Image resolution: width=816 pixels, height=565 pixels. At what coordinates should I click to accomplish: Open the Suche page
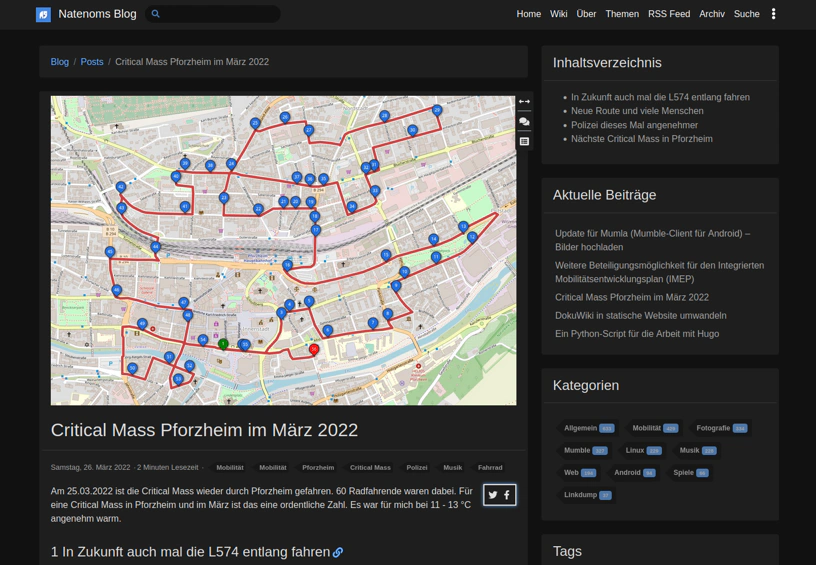(x=746, y=14)
